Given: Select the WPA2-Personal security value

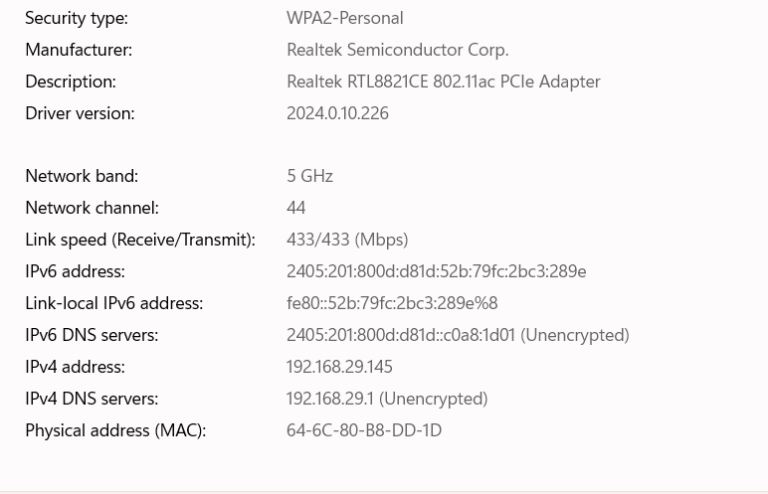Looking at the screenshot, I should tap(345, 18).
